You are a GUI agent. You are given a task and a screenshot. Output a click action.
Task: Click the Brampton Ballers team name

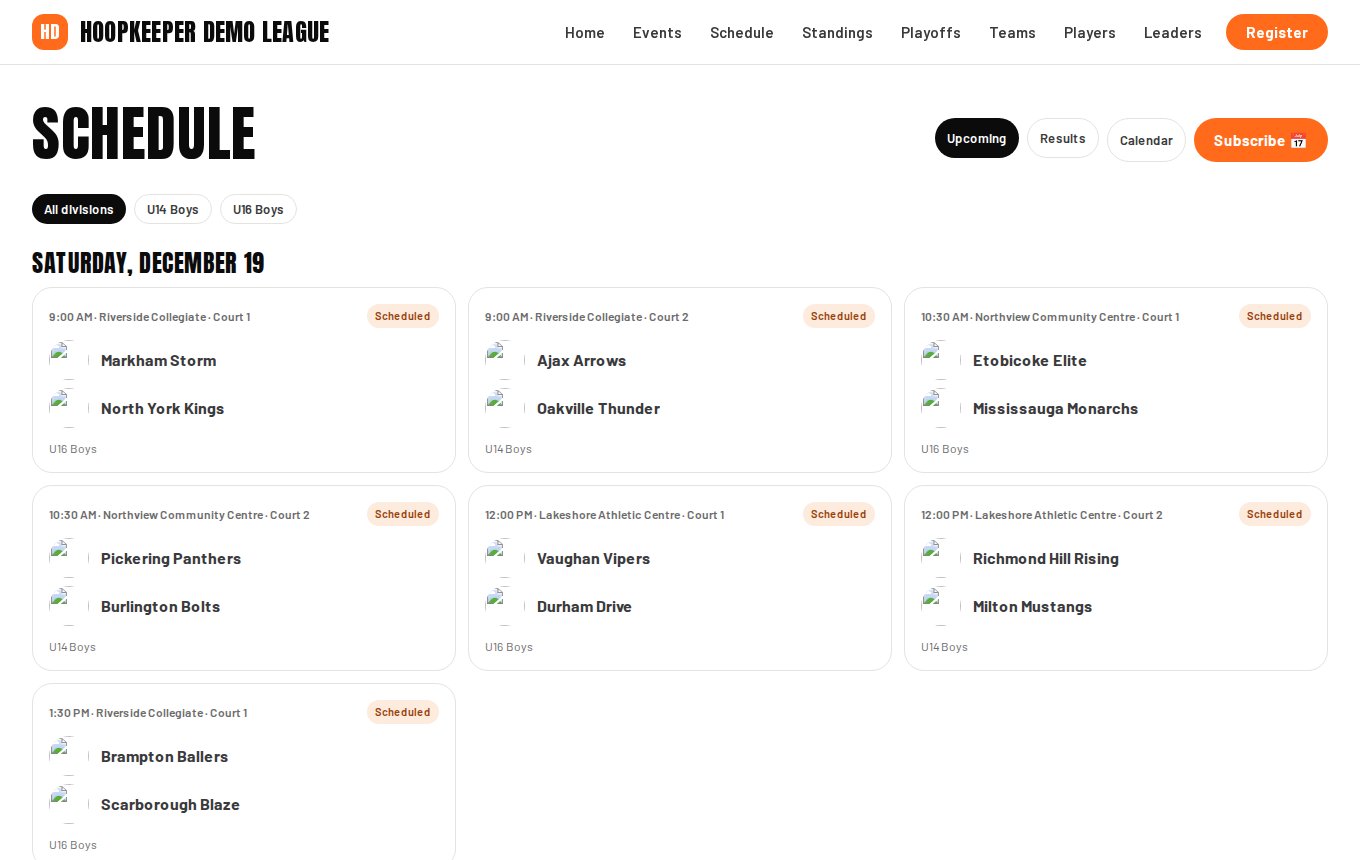164,756
